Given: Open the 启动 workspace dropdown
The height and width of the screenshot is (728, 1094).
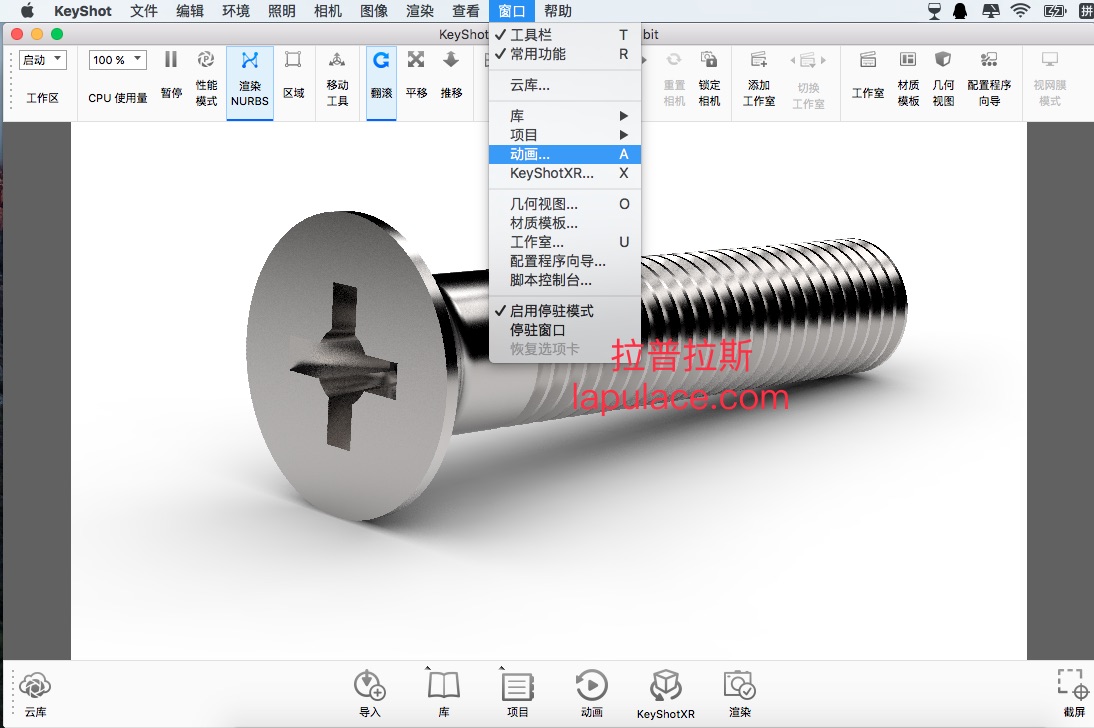Looking at the screenshot, I should [x=43, y=60].
